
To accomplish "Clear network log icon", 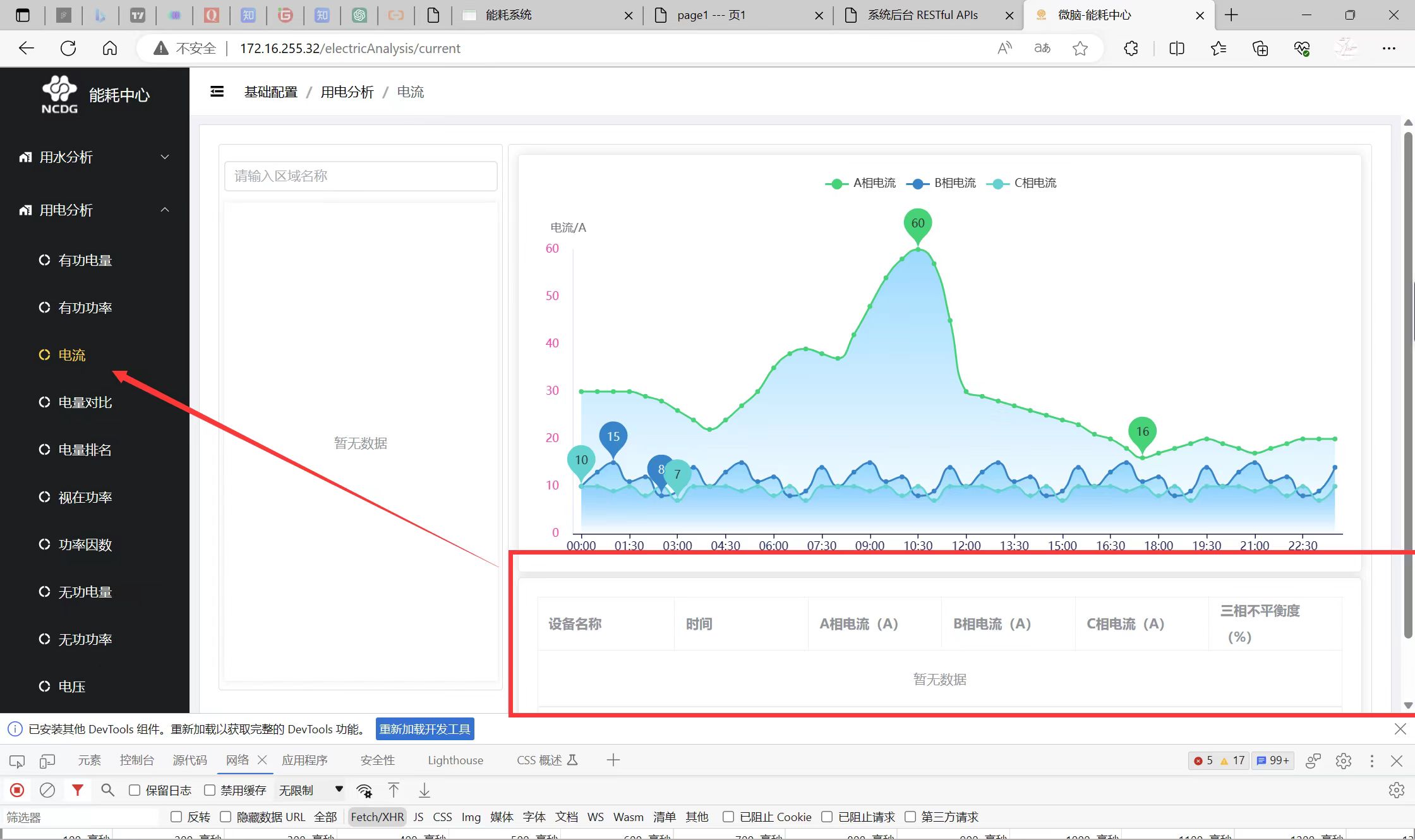I will [47, 790].
